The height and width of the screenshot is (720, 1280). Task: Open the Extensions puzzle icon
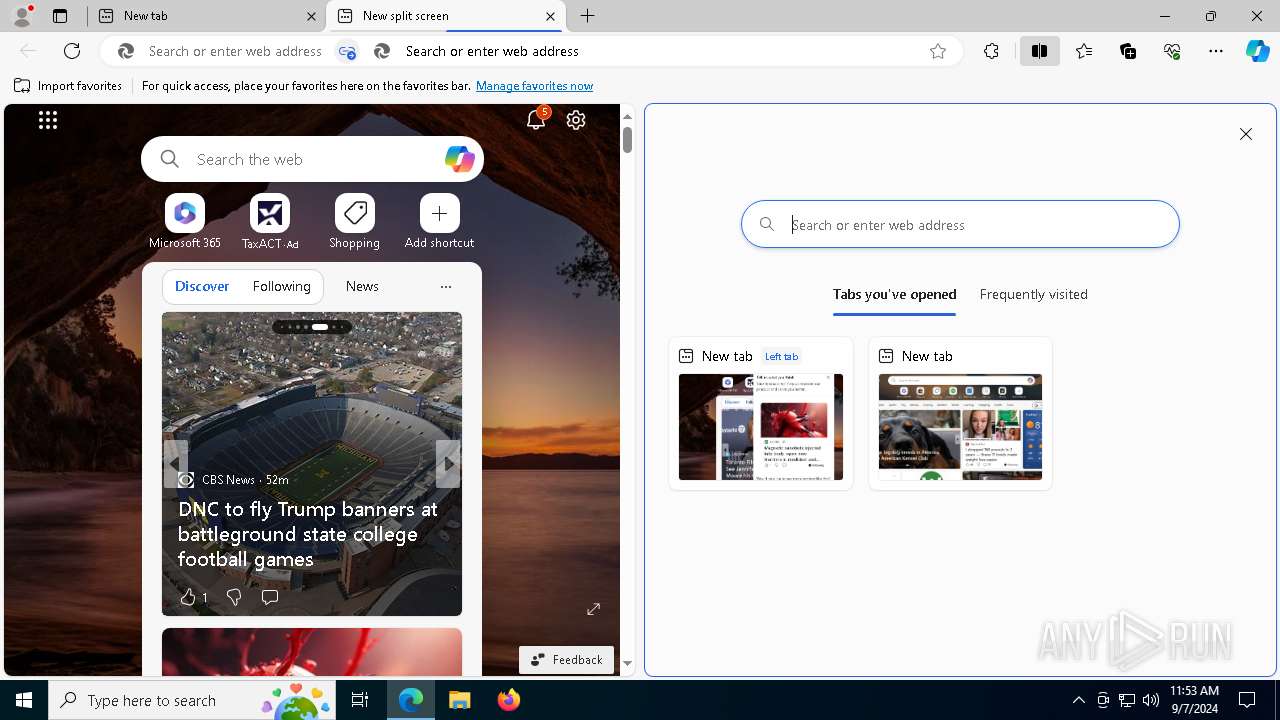pos(991,51)
